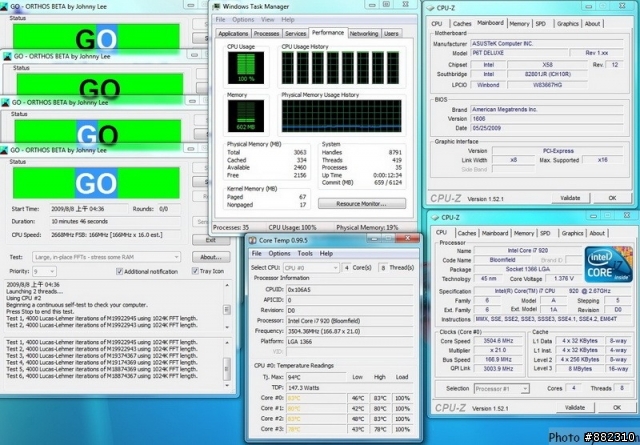Click the Core #3 temperature reading
This screenshot has width=640, height=445.
click(315, 429)
